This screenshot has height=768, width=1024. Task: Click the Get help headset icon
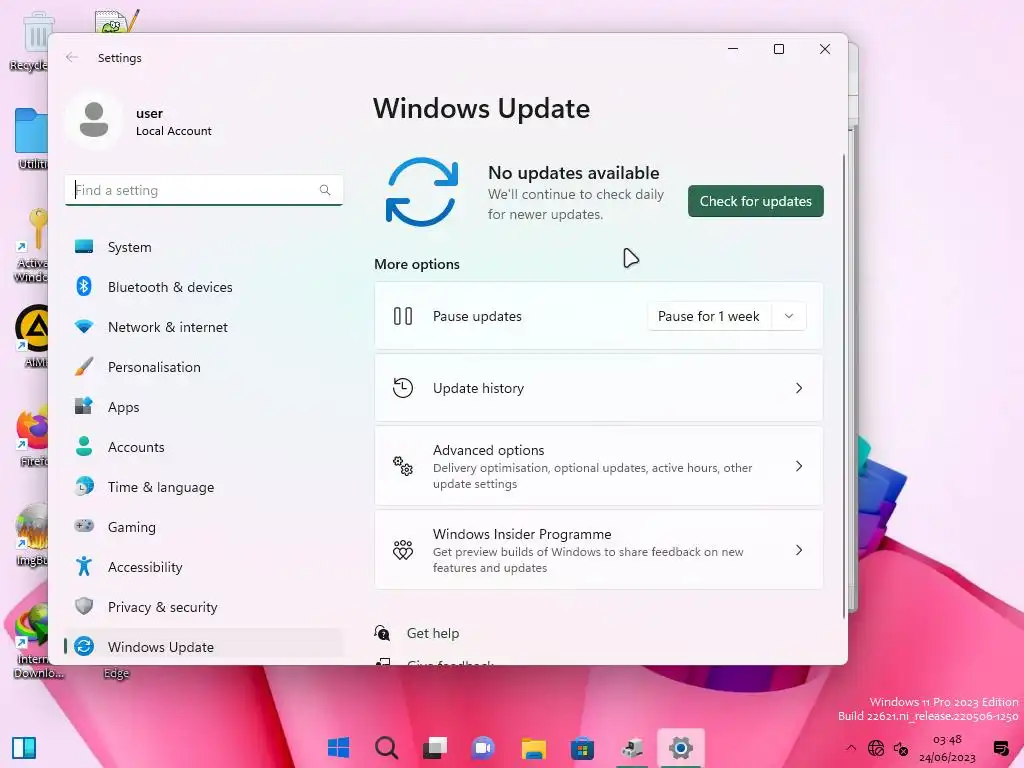382,632
